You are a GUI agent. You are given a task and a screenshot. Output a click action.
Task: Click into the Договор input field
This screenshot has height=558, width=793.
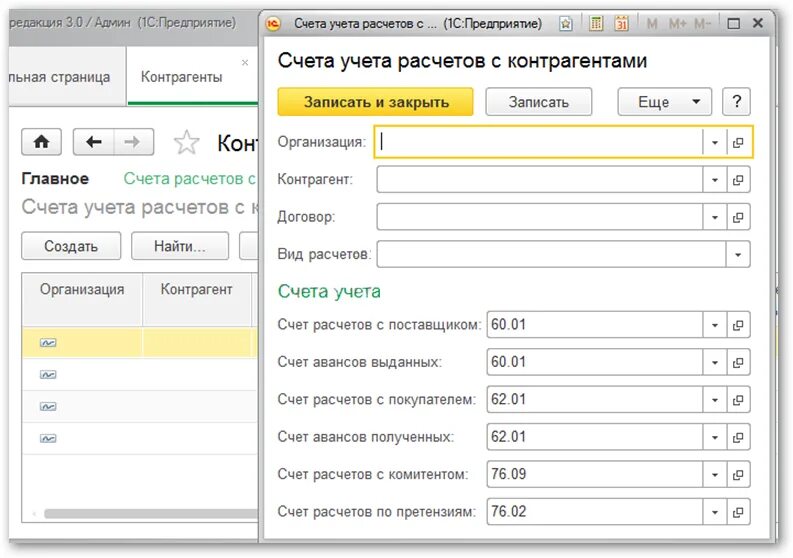click(x=540, y=217)
